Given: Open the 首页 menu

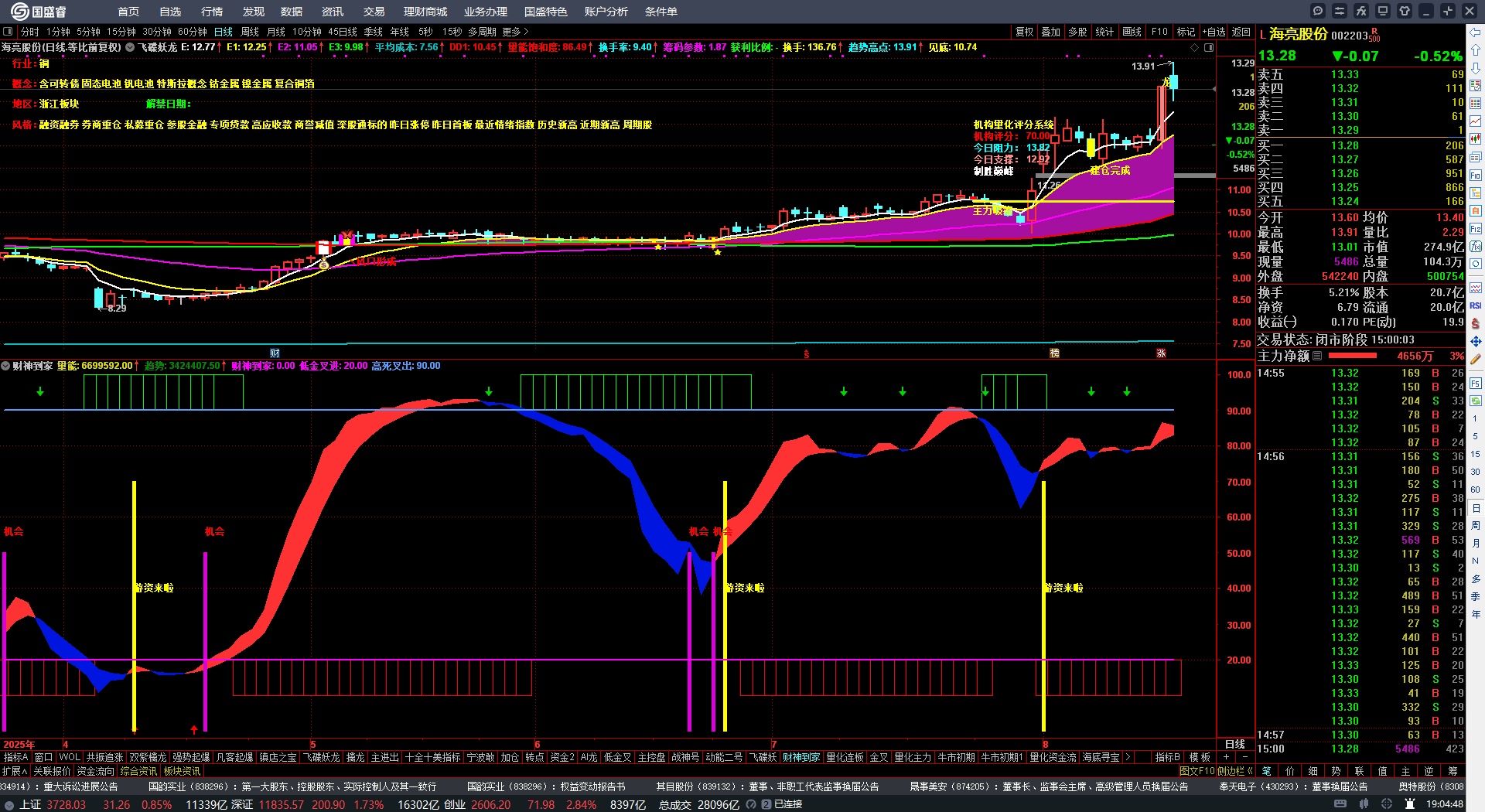Looking at the screenshot, I should [128, 12].
